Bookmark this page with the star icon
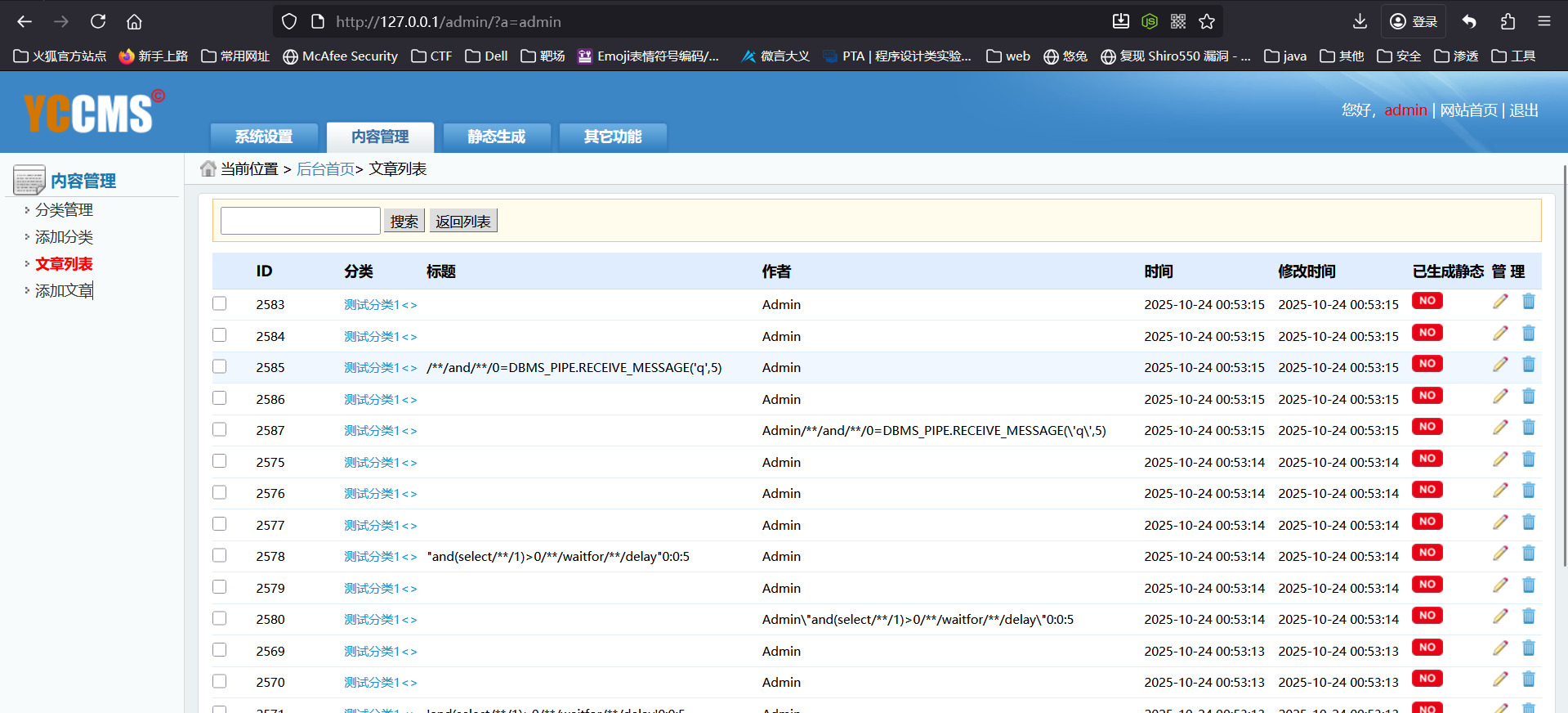This screenshot has height=713, width=1568. pos(1207,22)
